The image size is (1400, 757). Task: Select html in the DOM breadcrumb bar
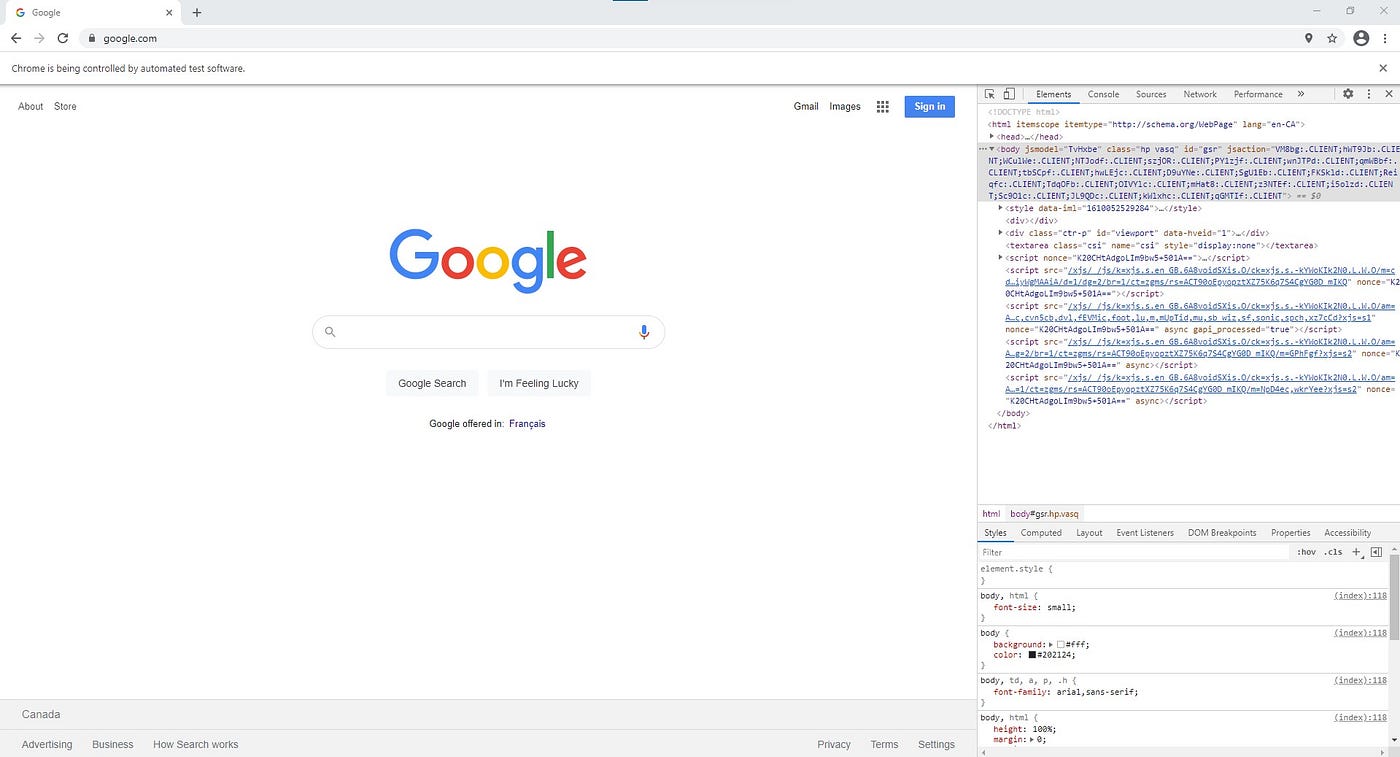pyautogui.click(x=991, y=513)
